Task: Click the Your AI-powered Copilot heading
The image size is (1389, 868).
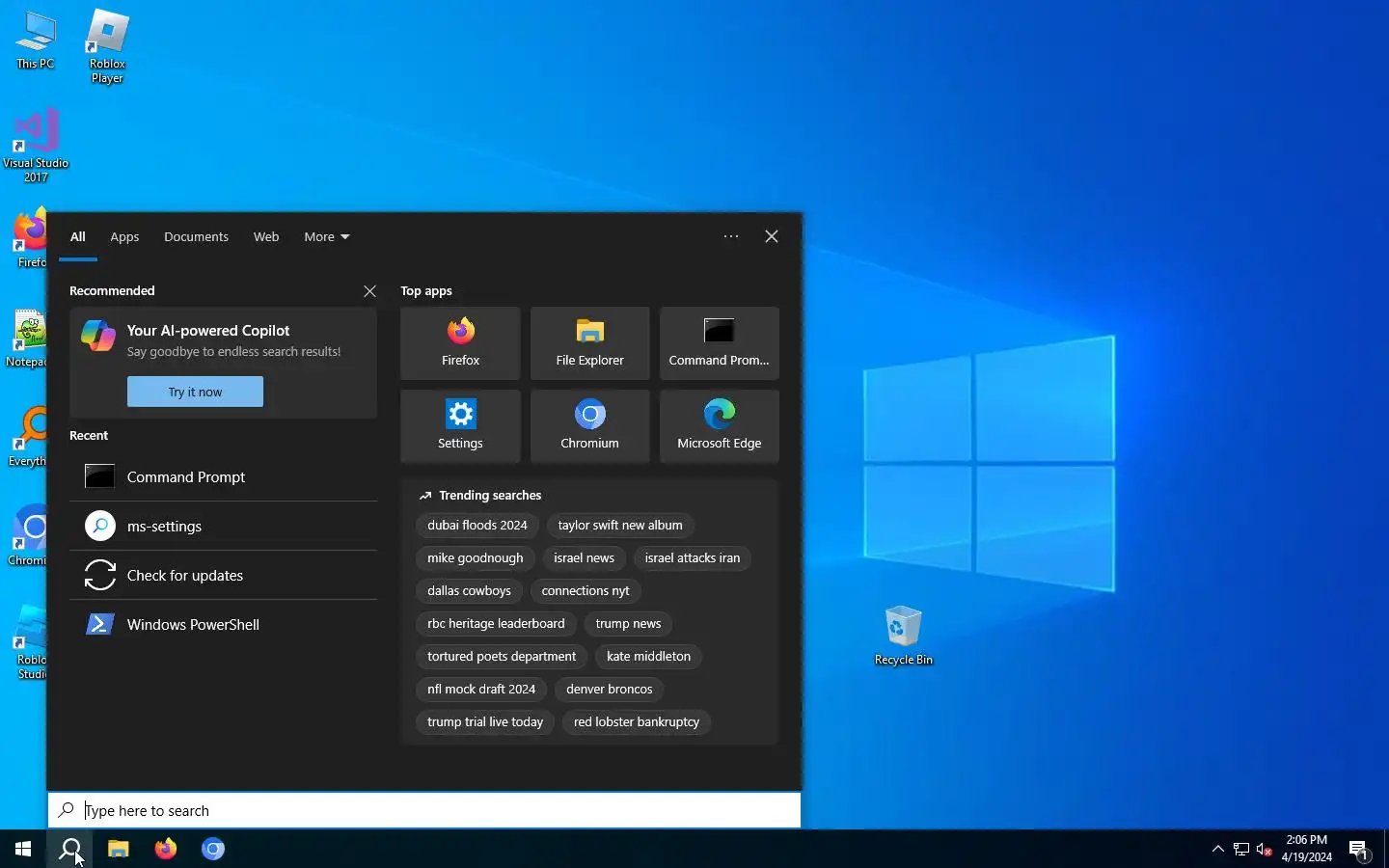Action: [208, 331]
